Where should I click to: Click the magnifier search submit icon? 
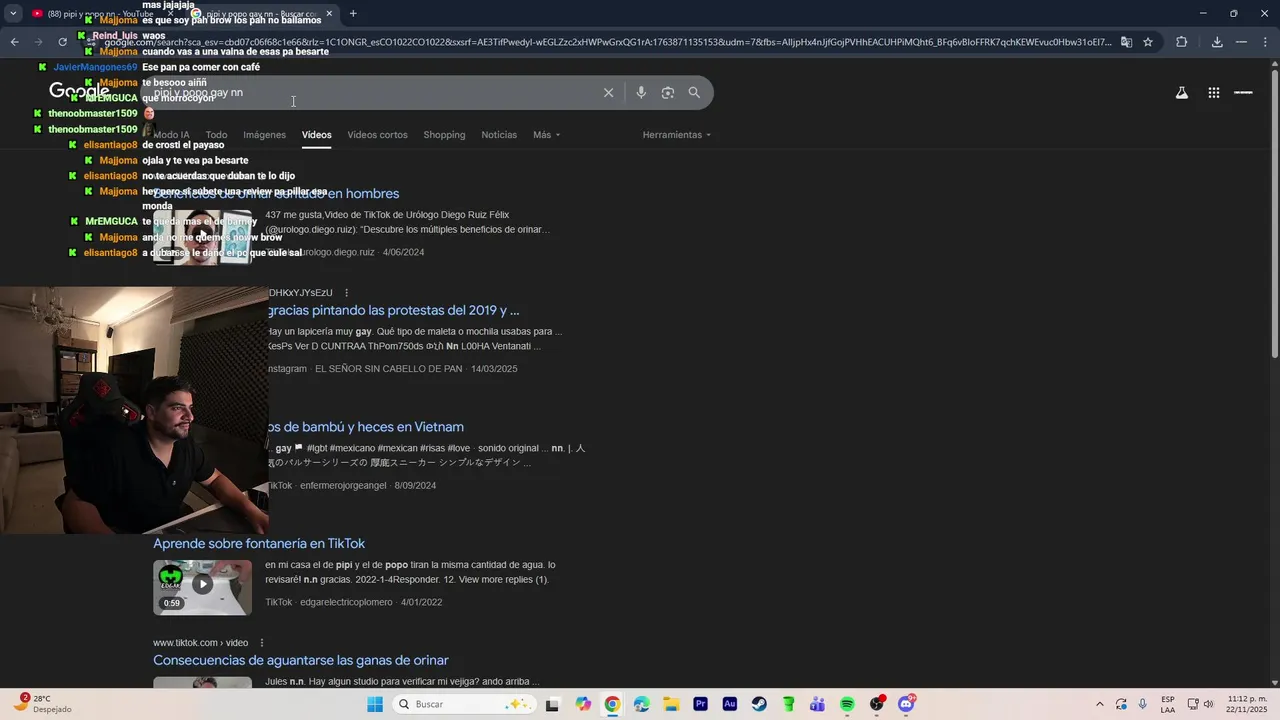point(694,93)
